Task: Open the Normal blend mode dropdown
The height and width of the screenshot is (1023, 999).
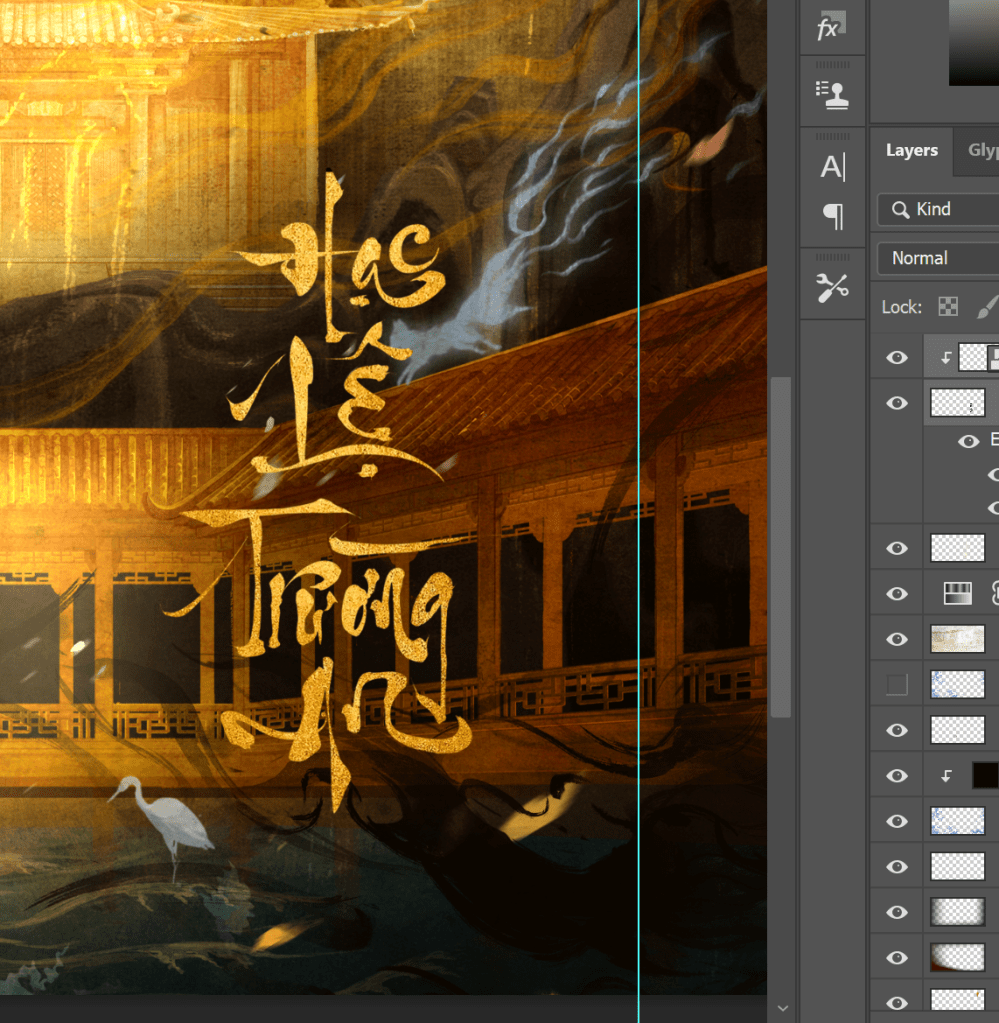Action: point(937,258)
